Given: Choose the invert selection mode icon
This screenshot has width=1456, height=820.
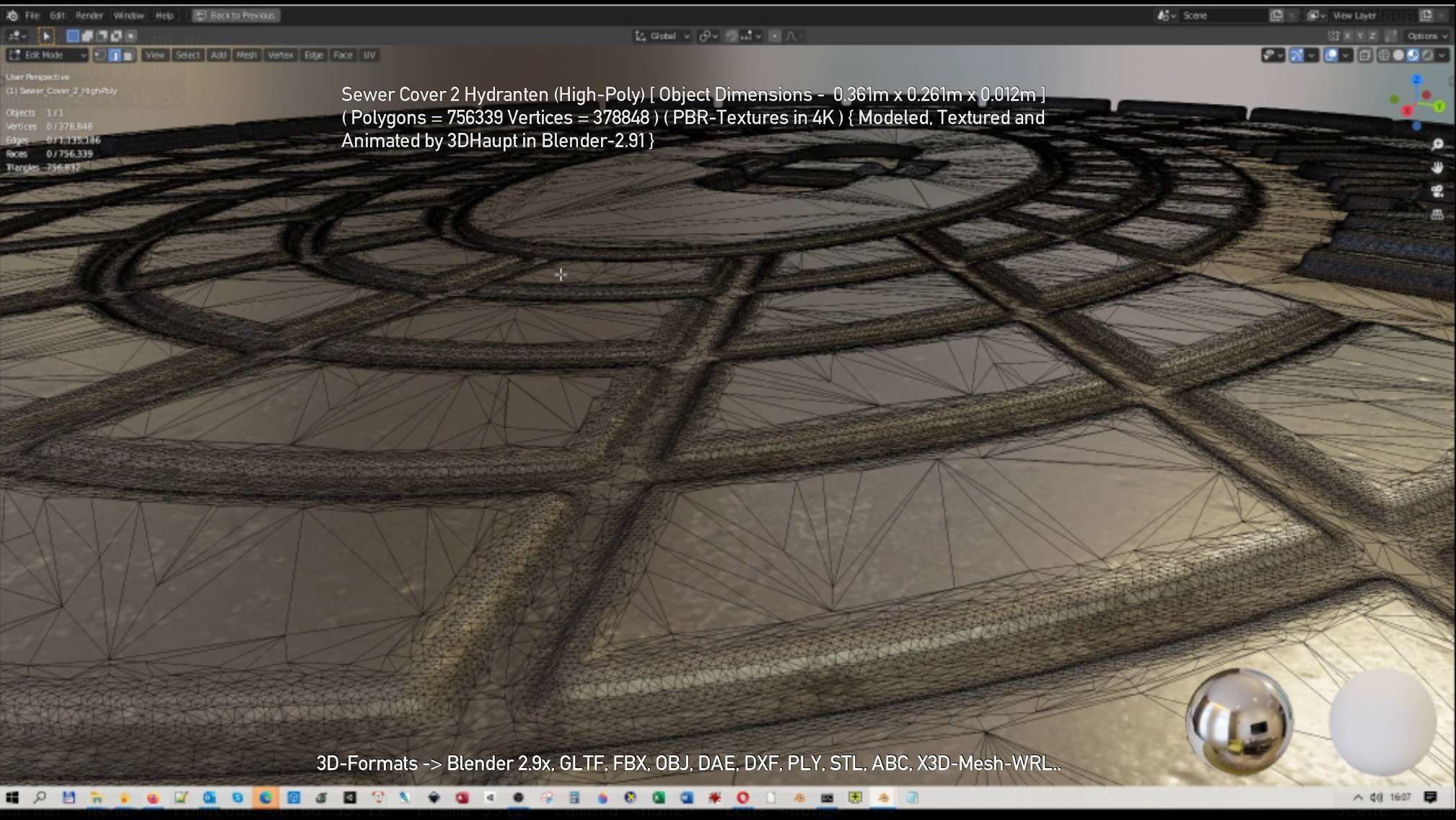Looking at the screenshot, I should point(116,35).
